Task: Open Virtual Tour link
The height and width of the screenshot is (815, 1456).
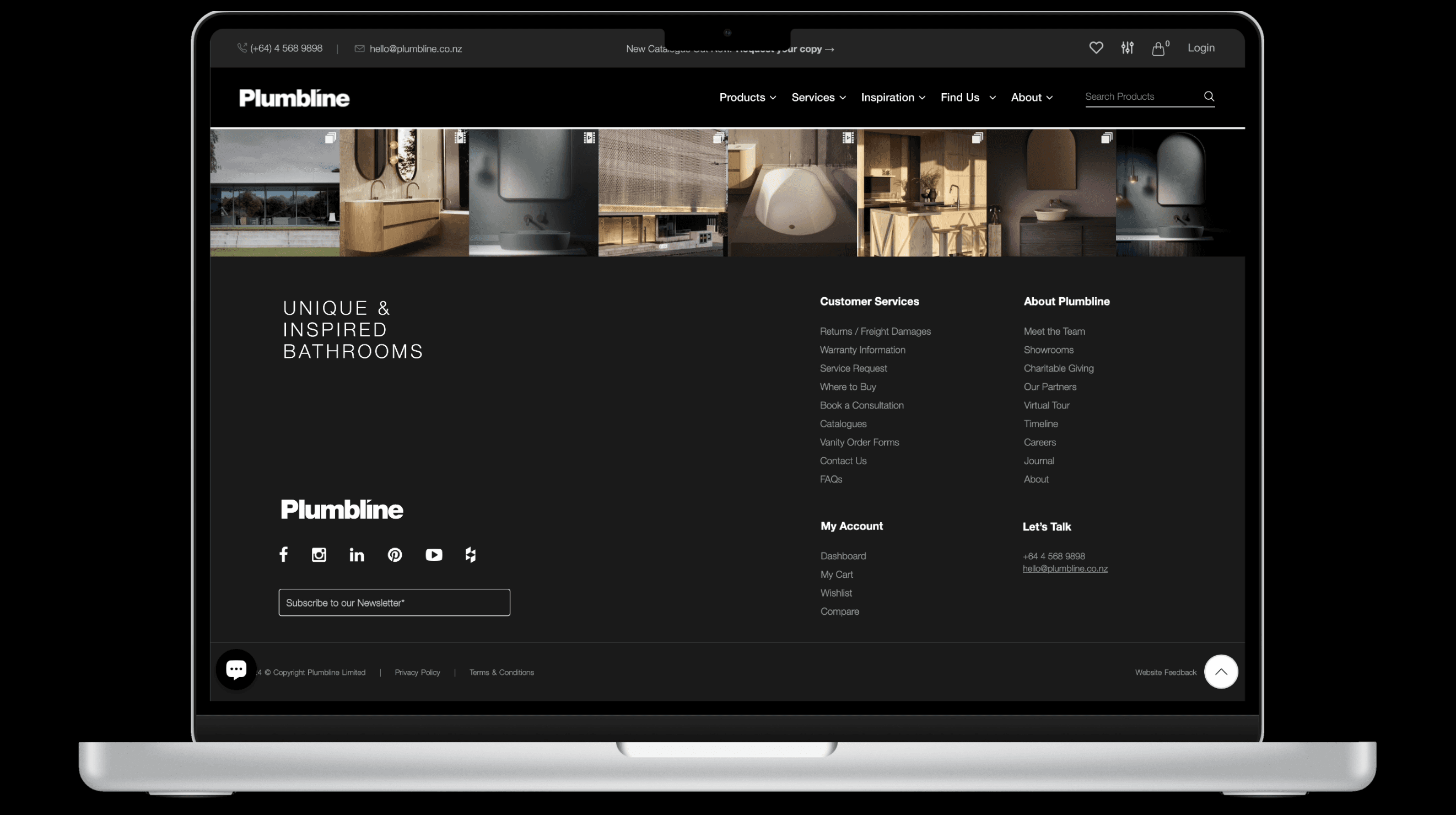Action: pos(1046,405)
